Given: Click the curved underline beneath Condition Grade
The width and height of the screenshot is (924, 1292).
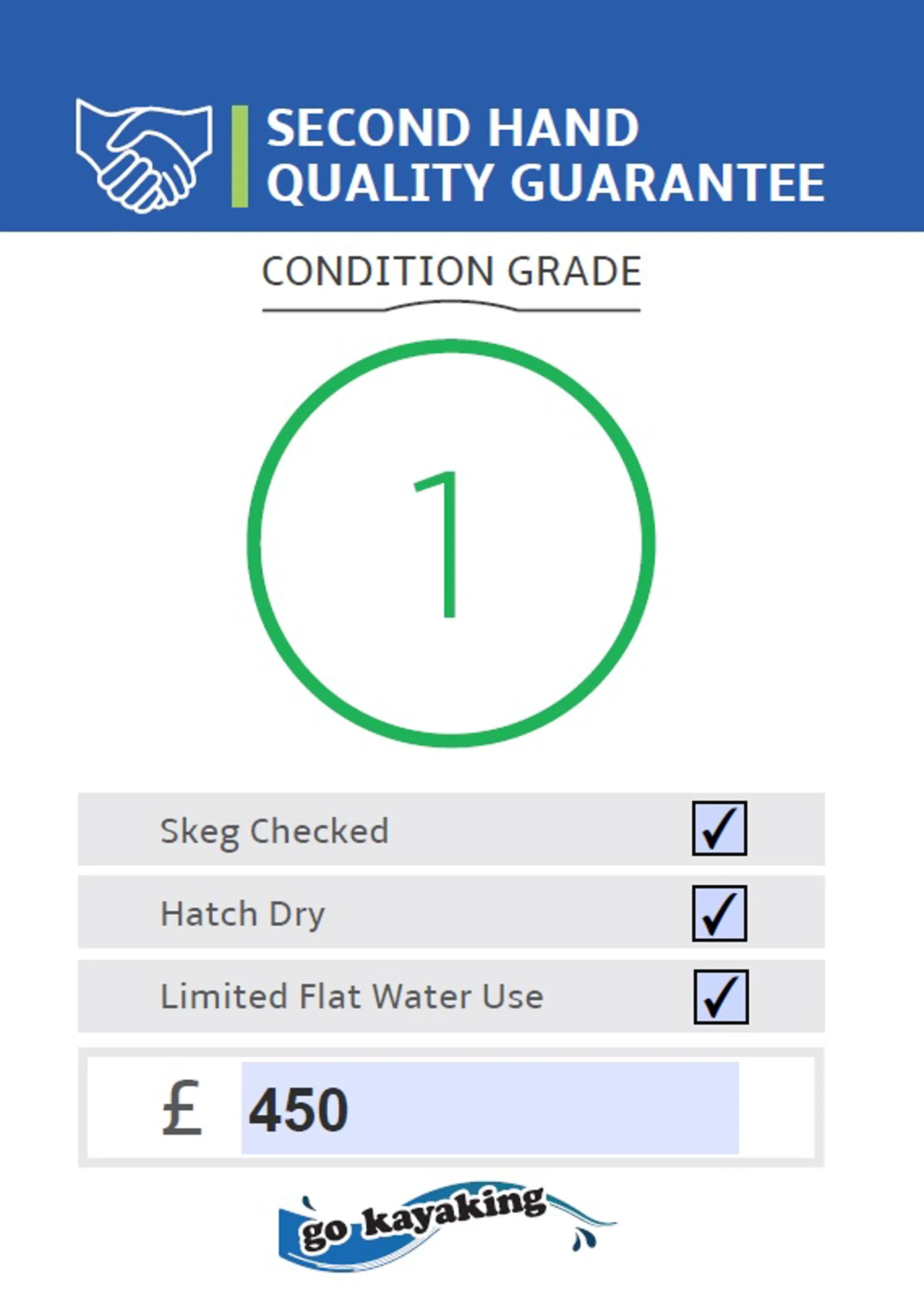Looking at the screenshot, I should tap(451, 307).
